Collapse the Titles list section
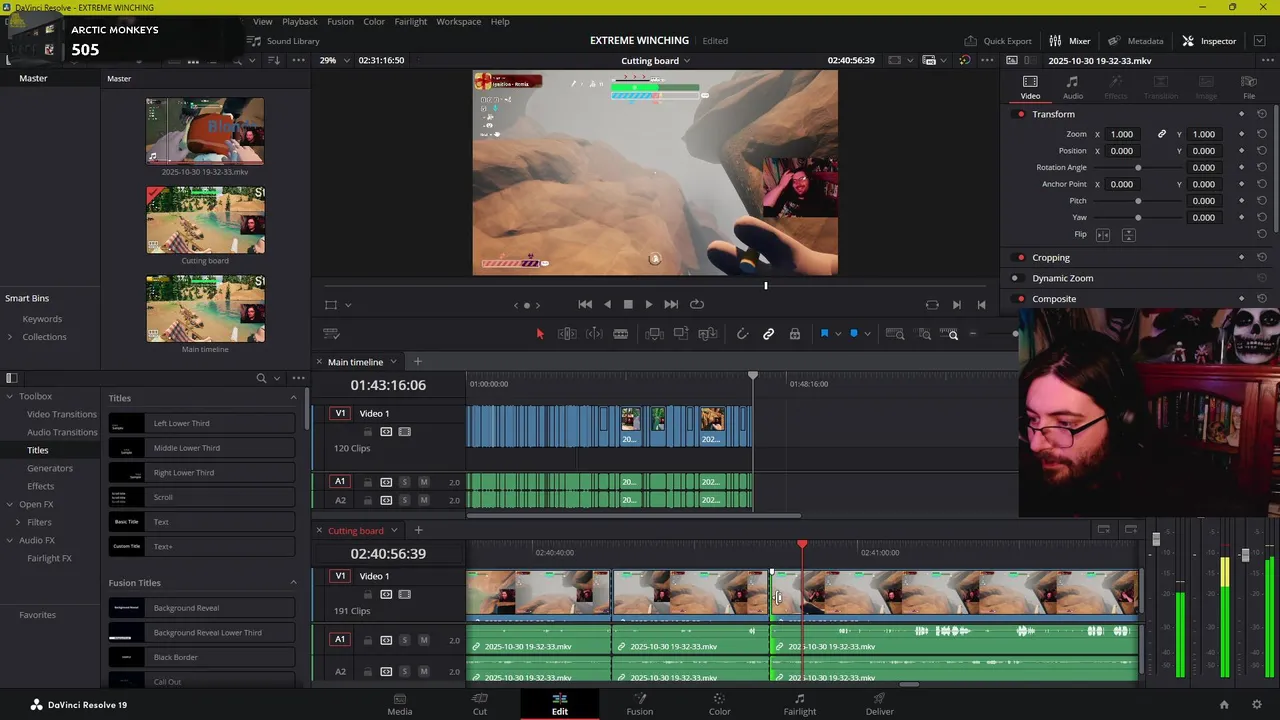Viewport: 1280px width, 720px height. 293,398
